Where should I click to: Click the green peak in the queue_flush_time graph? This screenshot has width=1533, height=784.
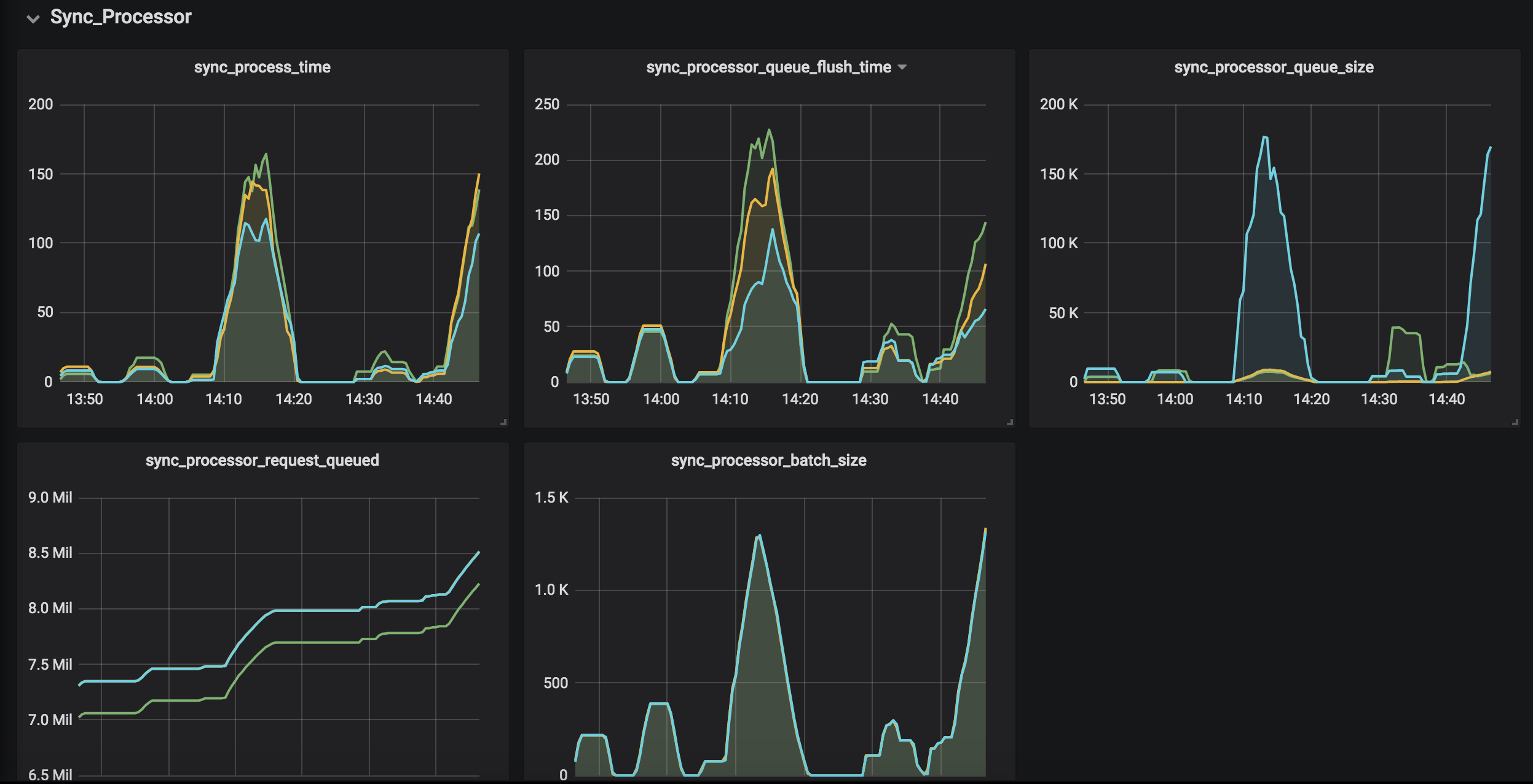coord(769,130)
